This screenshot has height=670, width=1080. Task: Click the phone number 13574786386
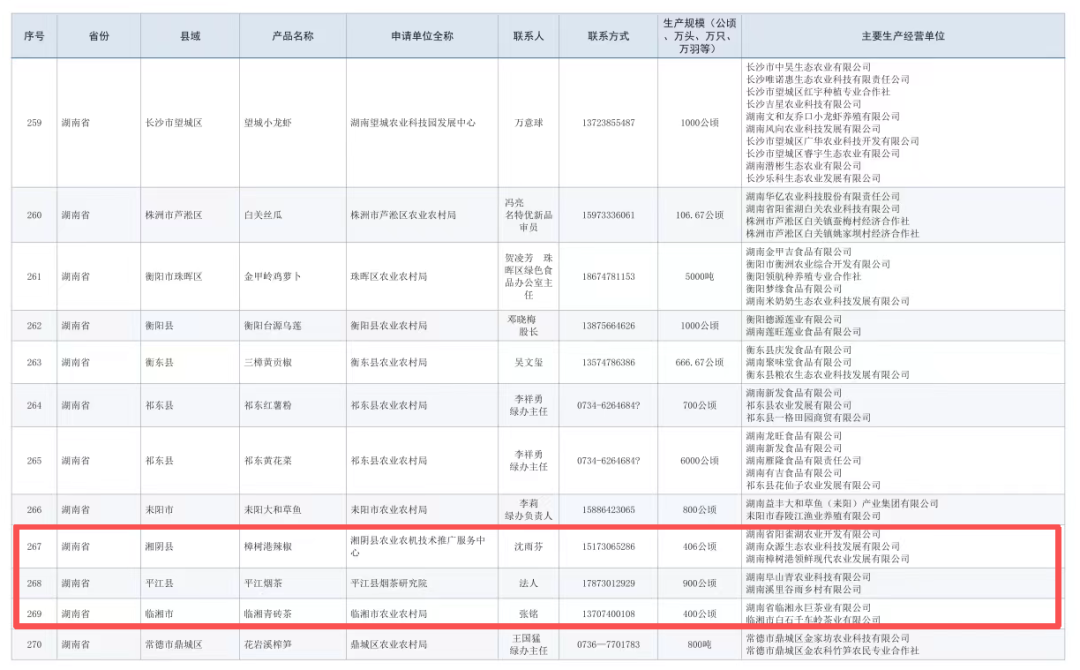(608, 362)
